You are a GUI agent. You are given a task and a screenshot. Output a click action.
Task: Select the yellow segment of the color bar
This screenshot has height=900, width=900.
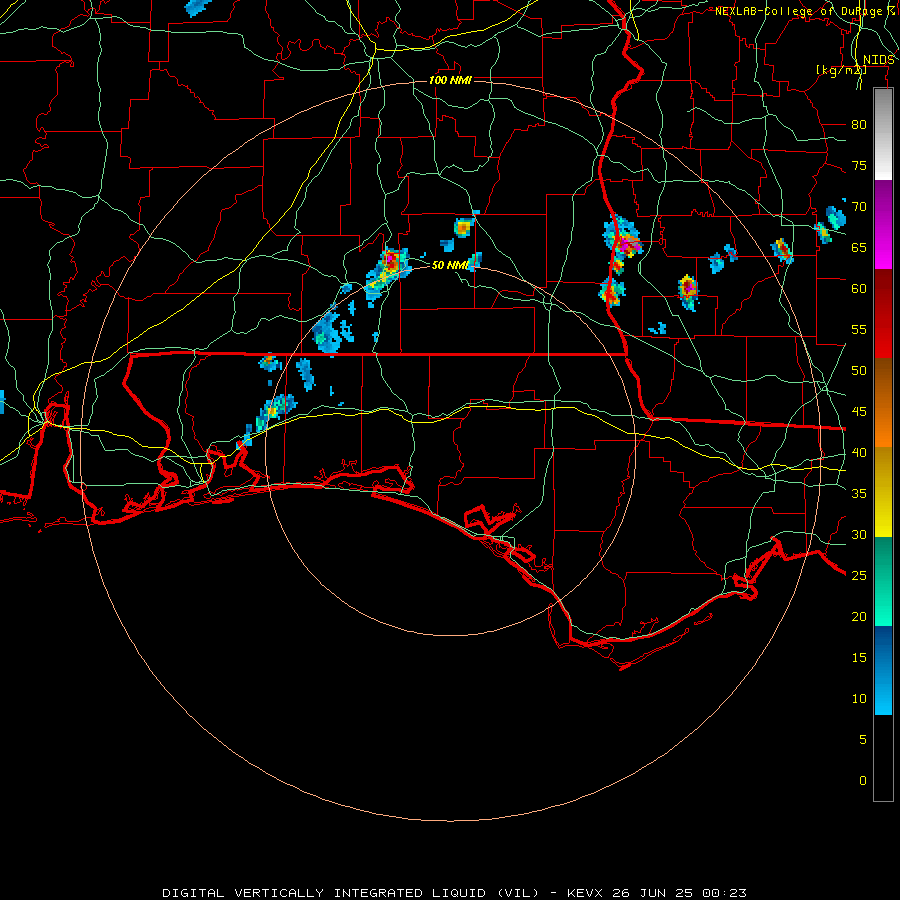click(883, 492)
